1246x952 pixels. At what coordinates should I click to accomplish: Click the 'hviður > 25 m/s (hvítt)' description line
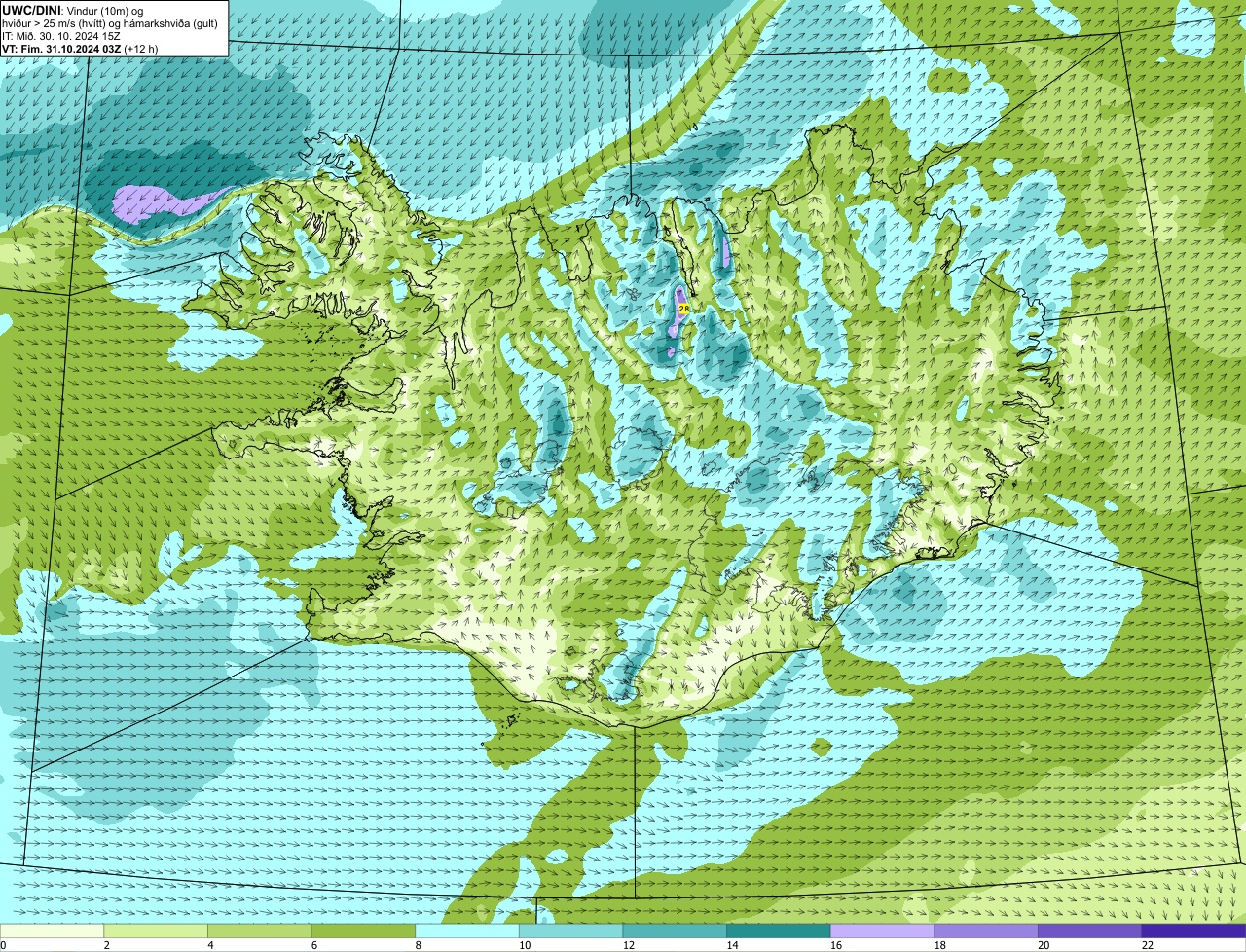point(110,22)
